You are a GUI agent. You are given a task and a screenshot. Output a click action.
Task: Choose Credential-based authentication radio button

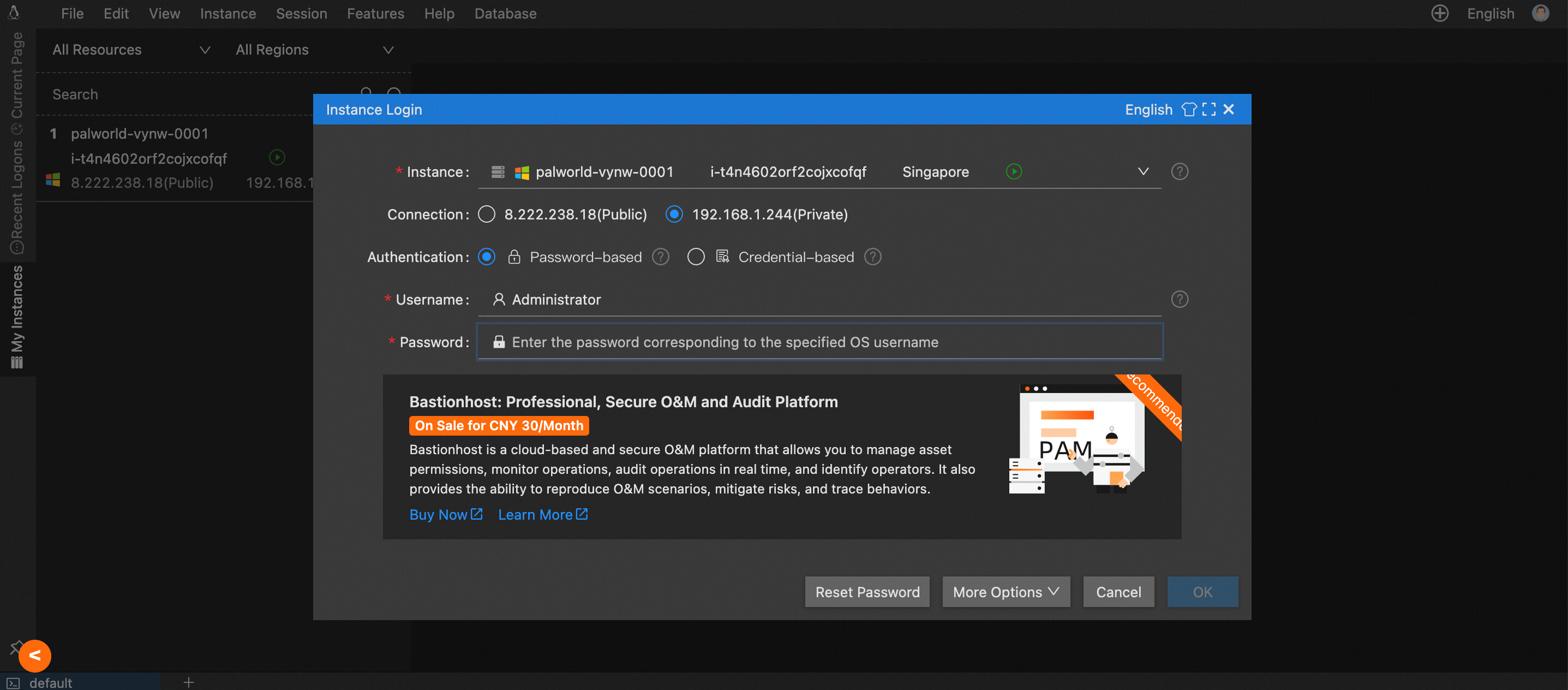(696, 257)
